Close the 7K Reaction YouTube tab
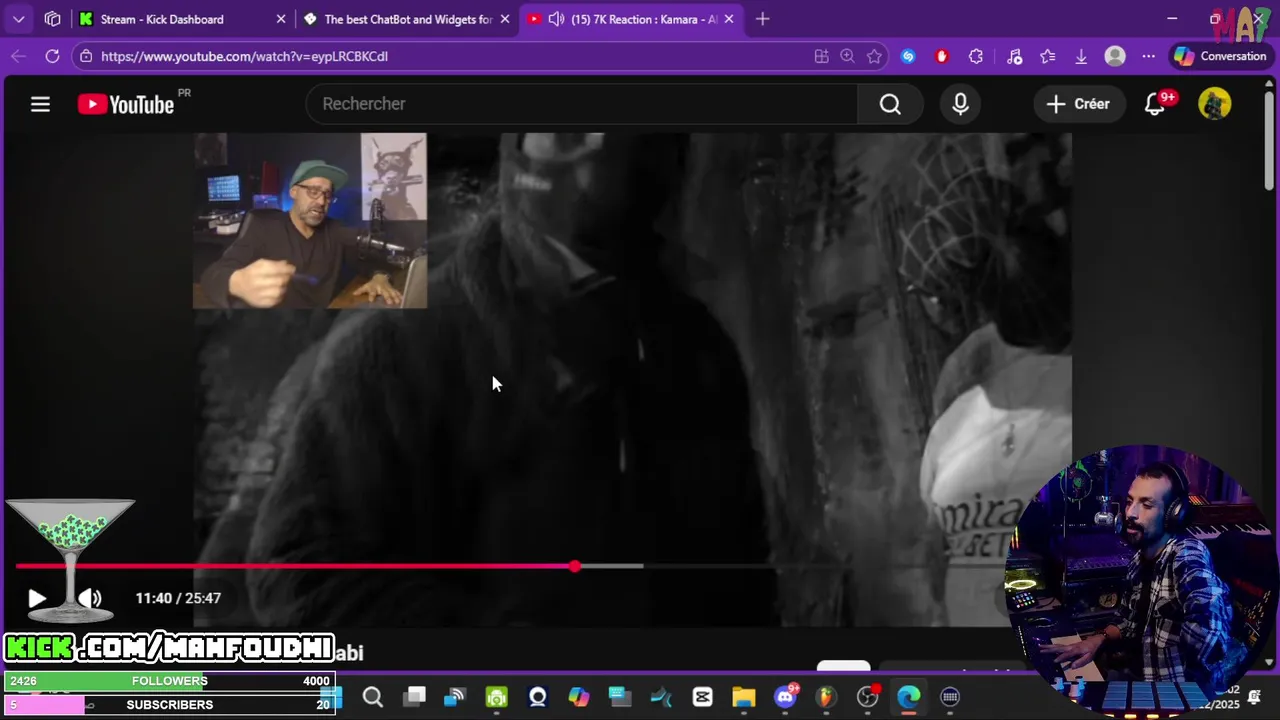This screenshot has width=1280, height=720. click(729, 19)
